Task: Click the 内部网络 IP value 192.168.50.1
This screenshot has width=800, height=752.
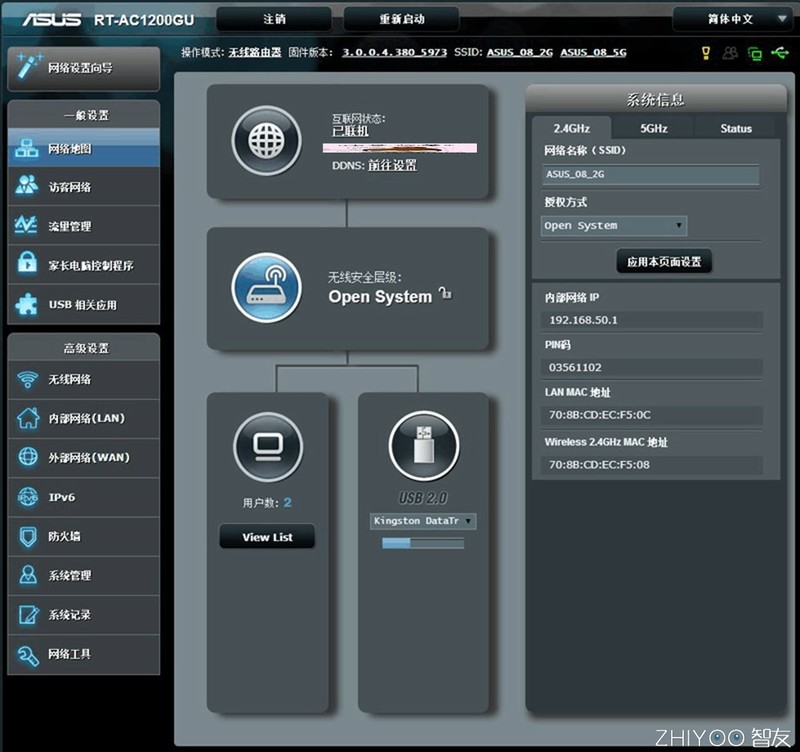Action: [652, 320]
